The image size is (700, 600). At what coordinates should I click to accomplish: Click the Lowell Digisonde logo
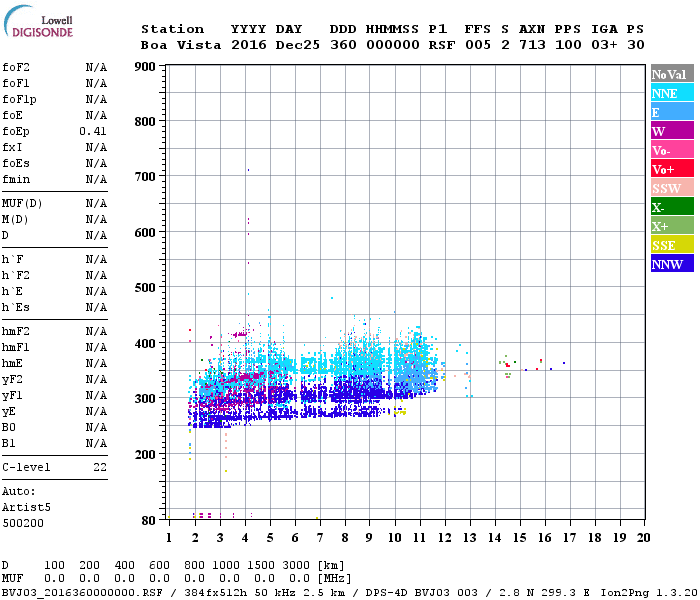pyautogui.click(x=38, y=22)
